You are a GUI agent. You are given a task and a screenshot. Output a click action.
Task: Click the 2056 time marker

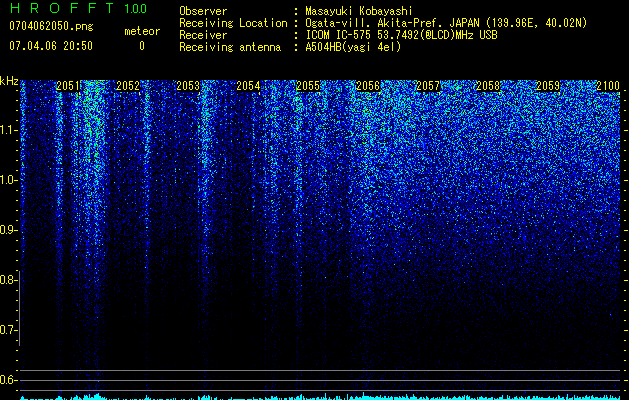pos(368,86)
